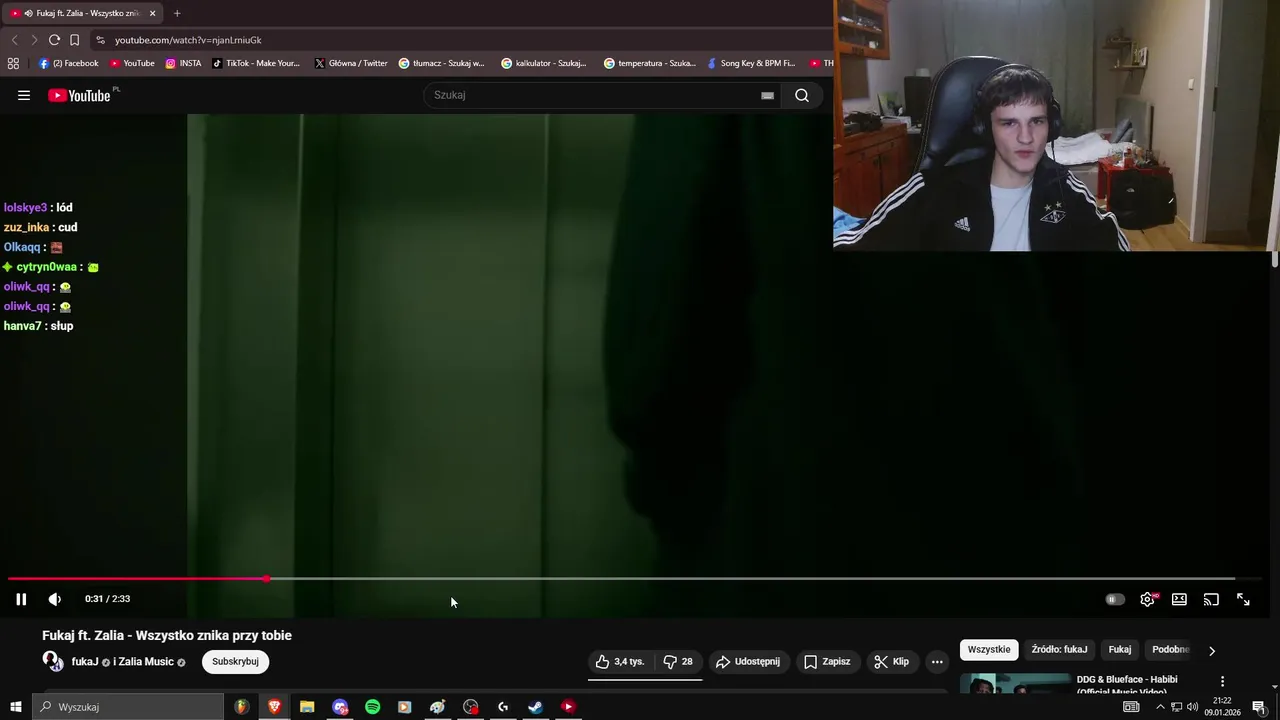The height and width of the screenshot is (720, 1280).
Task: Open the Song Key & BPM Finder bookmark
Action: pyautogui.click(x=750, y=63)
